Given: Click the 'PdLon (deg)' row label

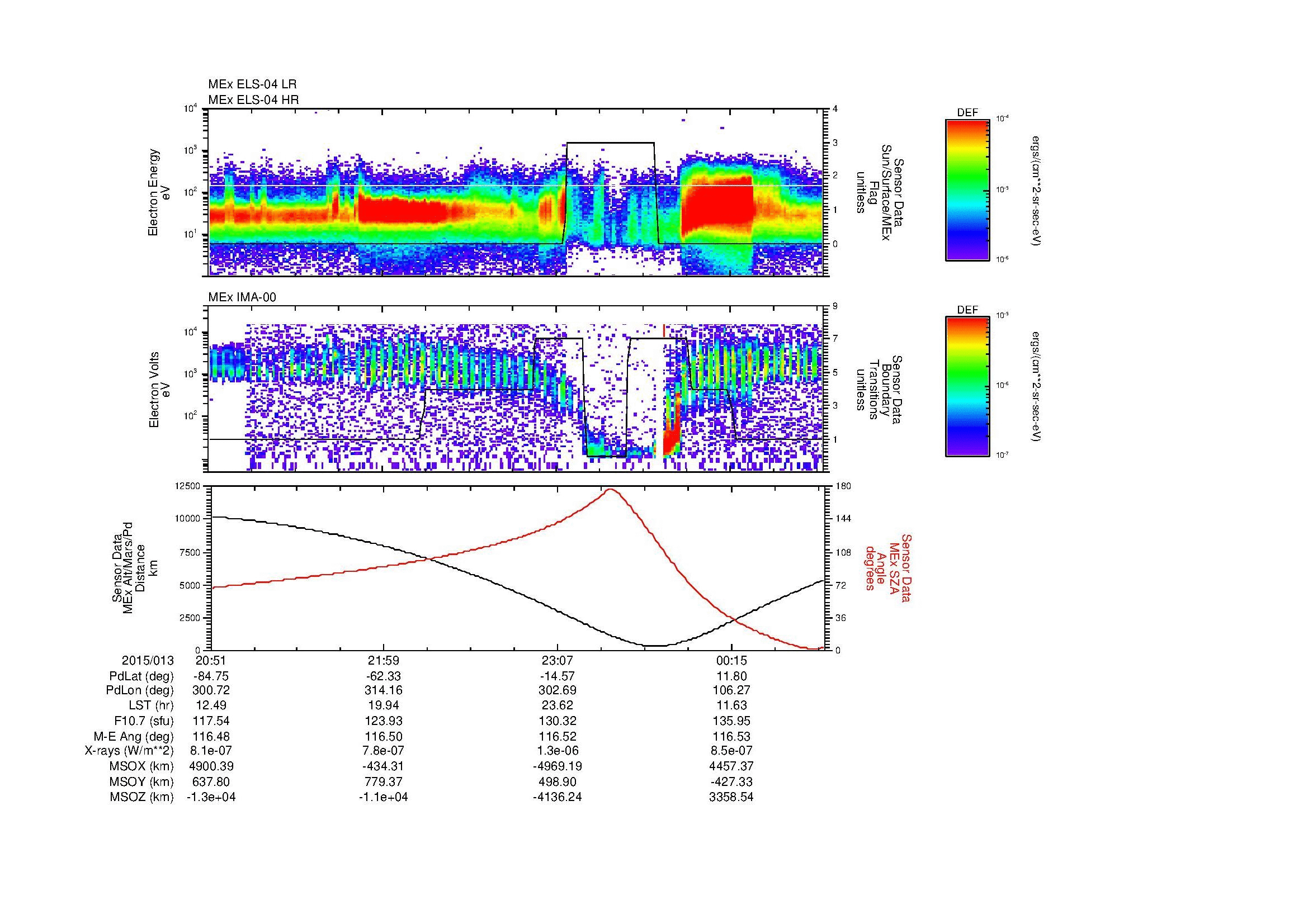Looking at the screenshot, I should click(140, 690).
